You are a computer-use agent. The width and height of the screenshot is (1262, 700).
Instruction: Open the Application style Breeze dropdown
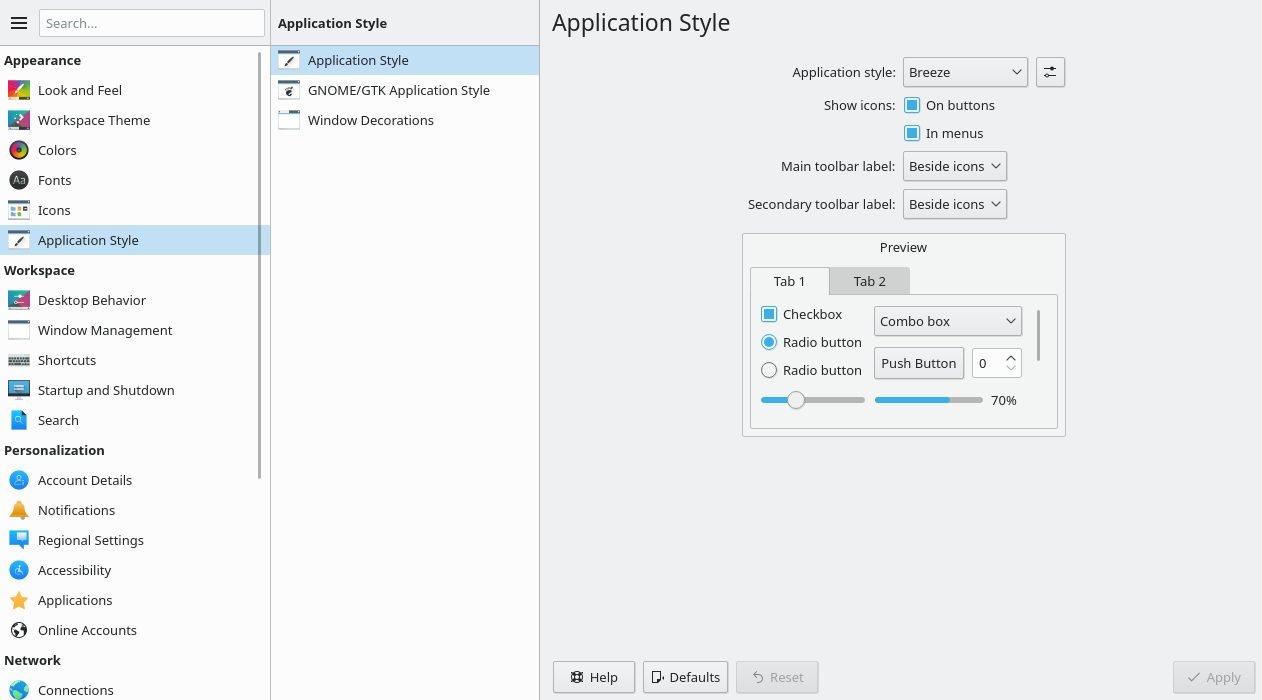[x=965, y=72]
